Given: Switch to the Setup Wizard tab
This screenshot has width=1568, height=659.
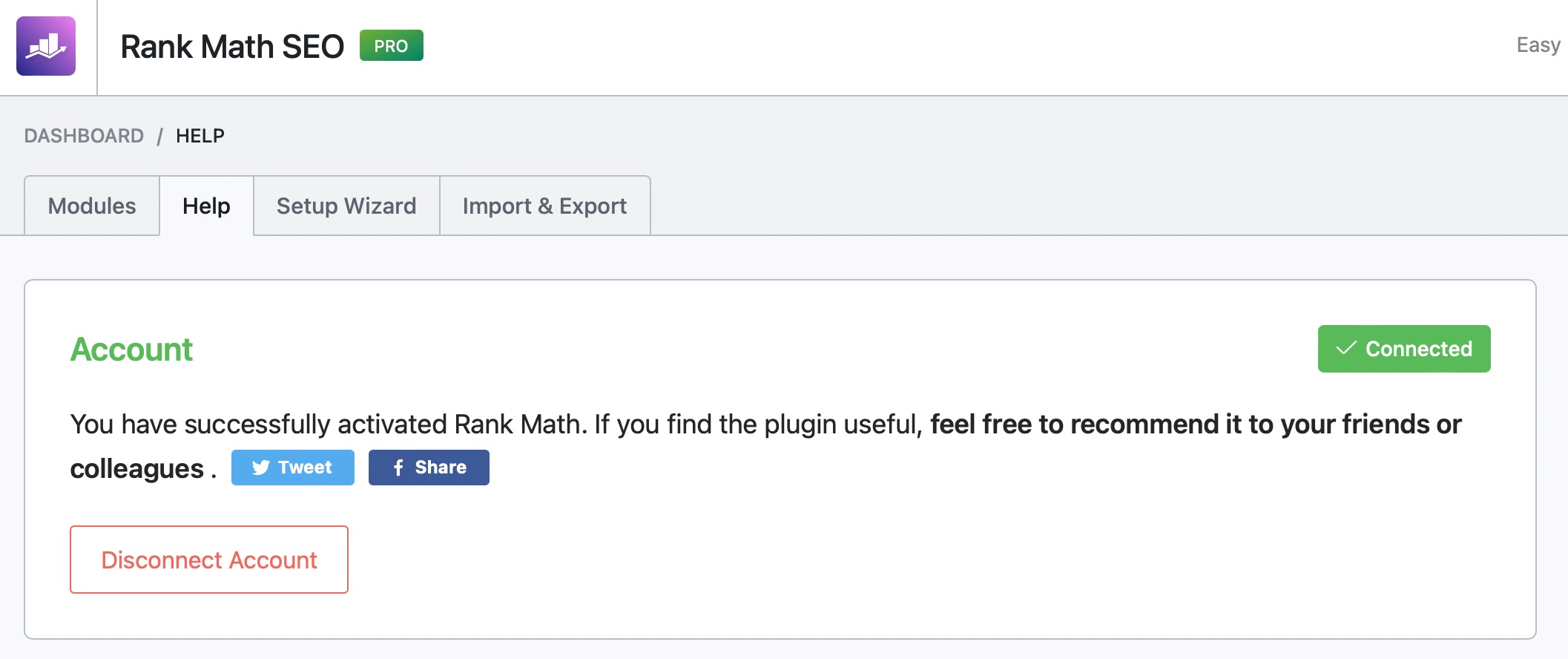Looking at the screenshot, I should (346, 206).
